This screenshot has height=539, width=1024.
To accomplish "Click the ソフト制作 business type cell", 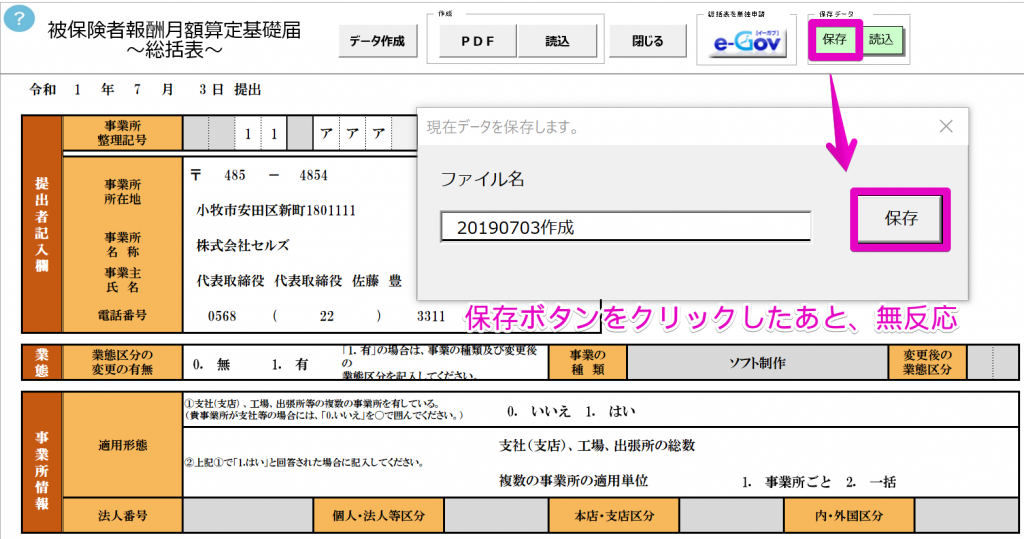I will click(757, 361).
